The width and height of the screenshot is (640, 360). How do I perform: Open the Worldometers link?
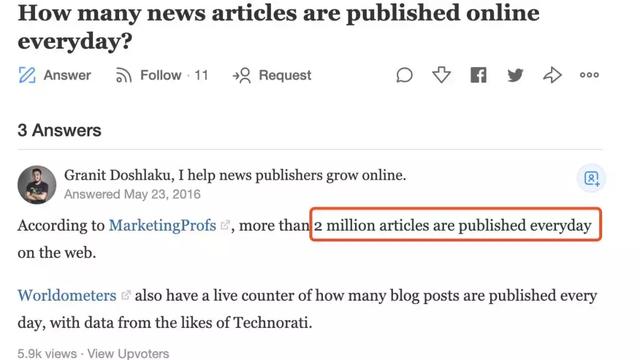coord(67,296)
